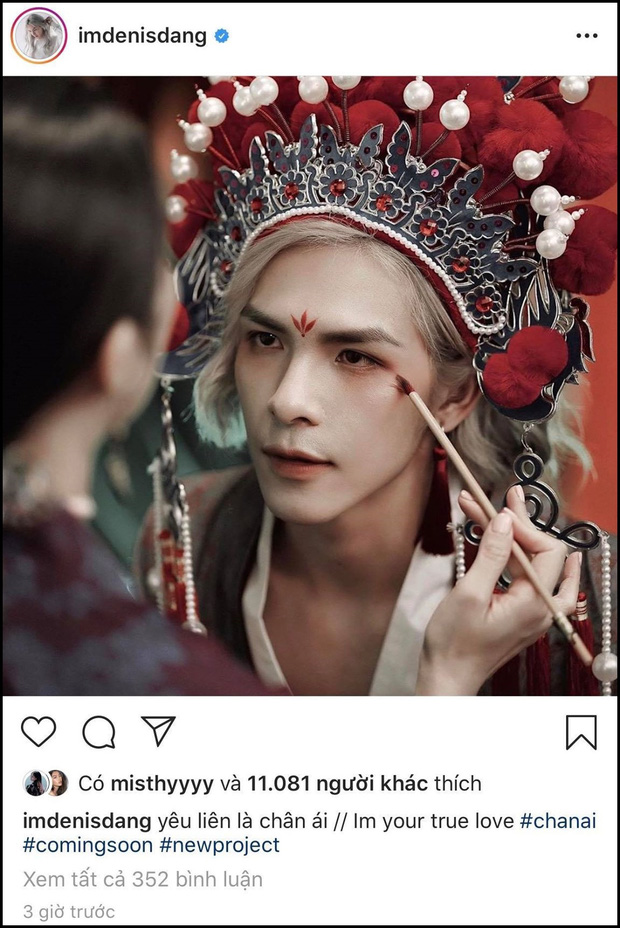Open imdenisdang profile picture story
The image size is (620, 928).
tap(38, 36)
